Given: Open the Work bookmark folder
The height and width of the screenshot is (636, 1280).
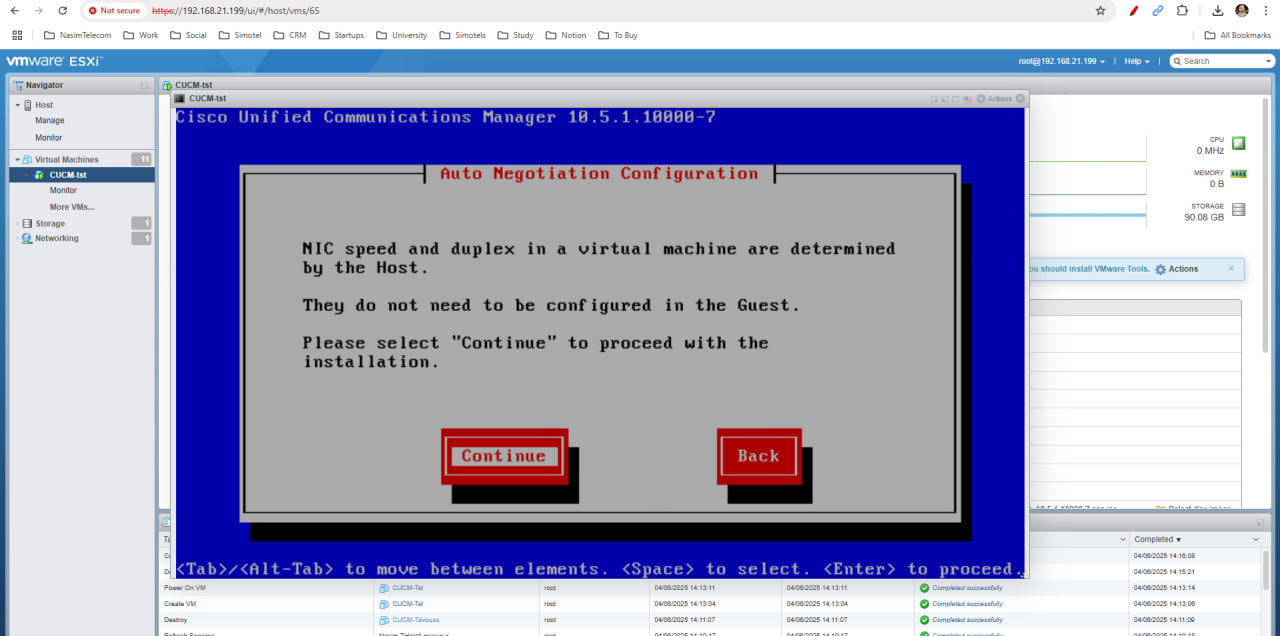Looking at the screenshot, I should 141,35.
